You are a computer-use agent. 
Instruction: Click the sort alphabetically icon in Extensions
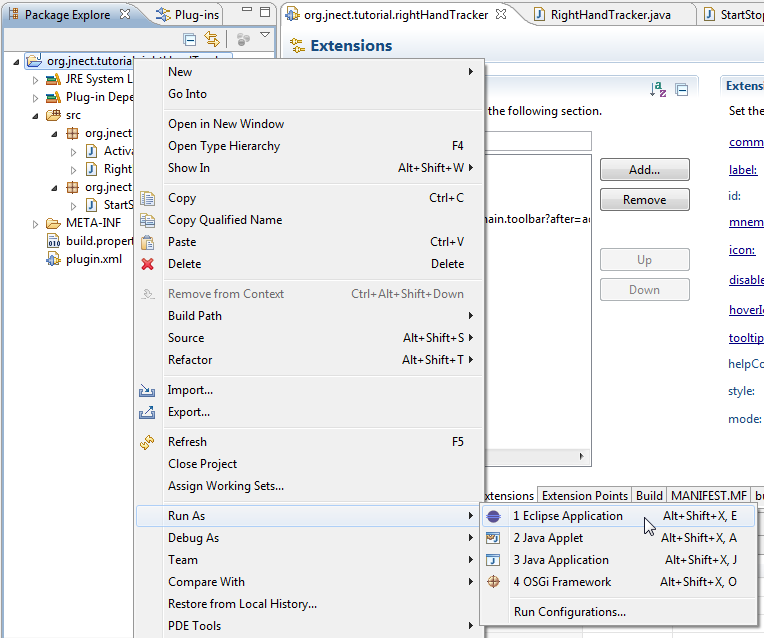coord(658,89)
